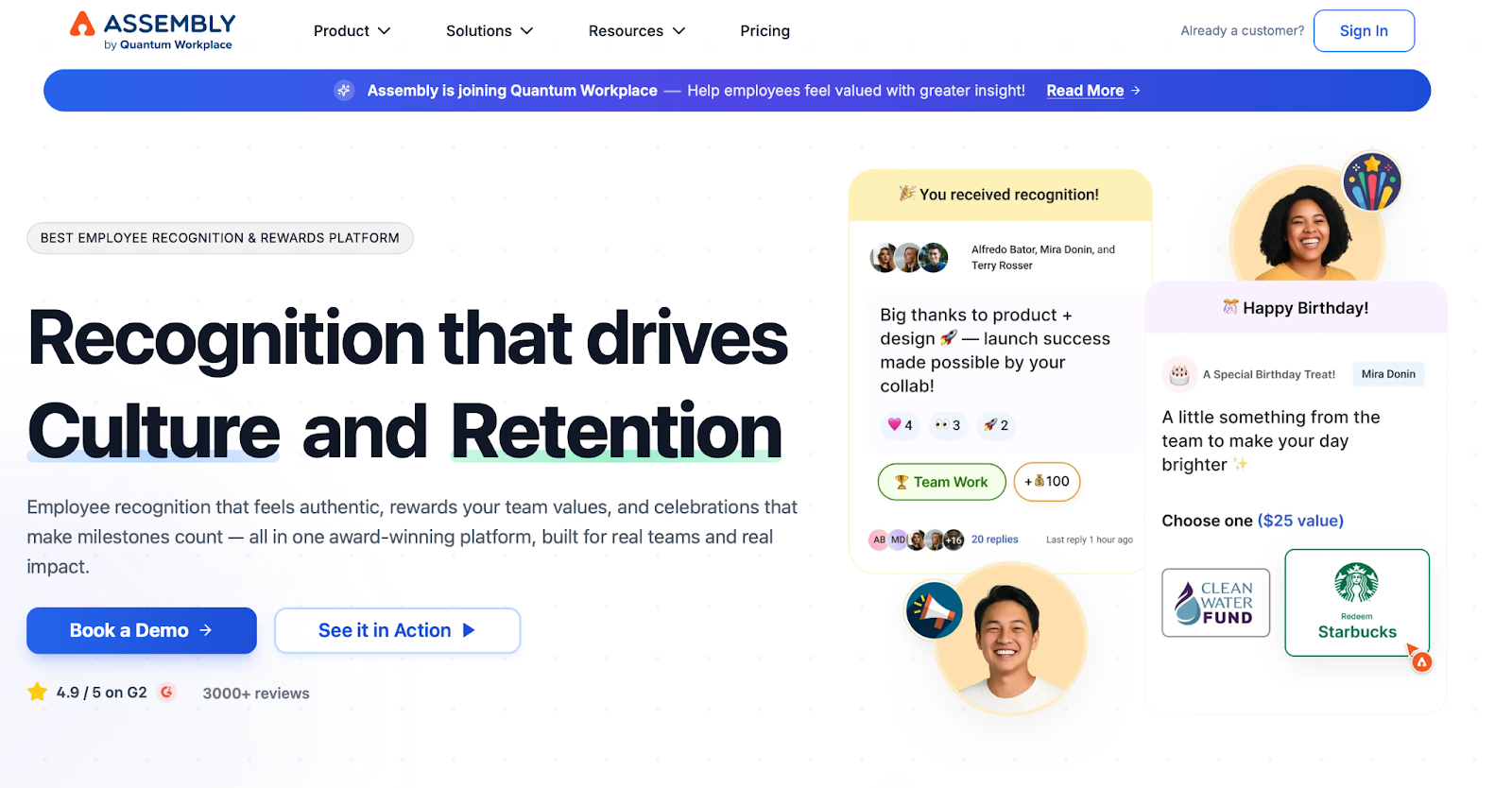Expand the Solutions dropdown menu
The width and height of the screenshot is (1512, 788).
pyautogui.click(x=490, y=31)
